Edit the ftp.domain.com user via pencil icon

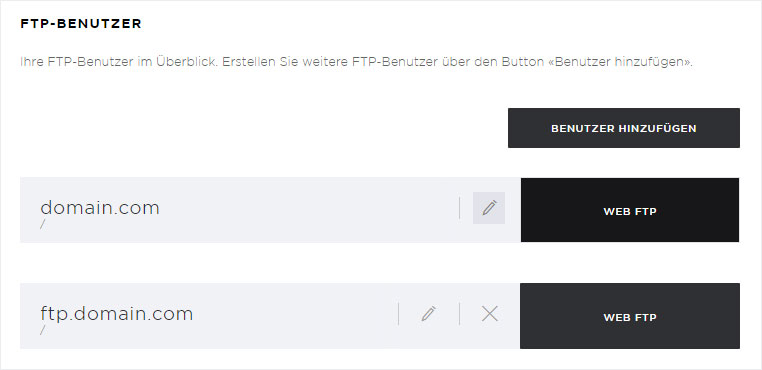(428, 314)
